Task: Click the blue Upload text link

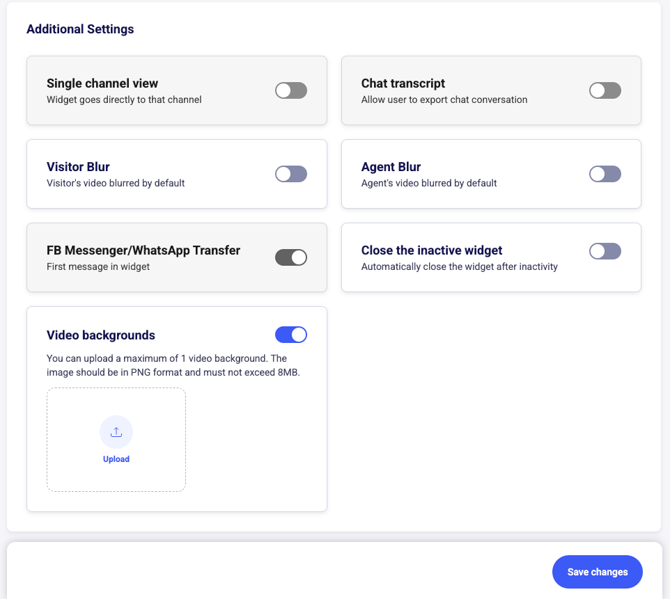Action: click(x=116, y=459)
